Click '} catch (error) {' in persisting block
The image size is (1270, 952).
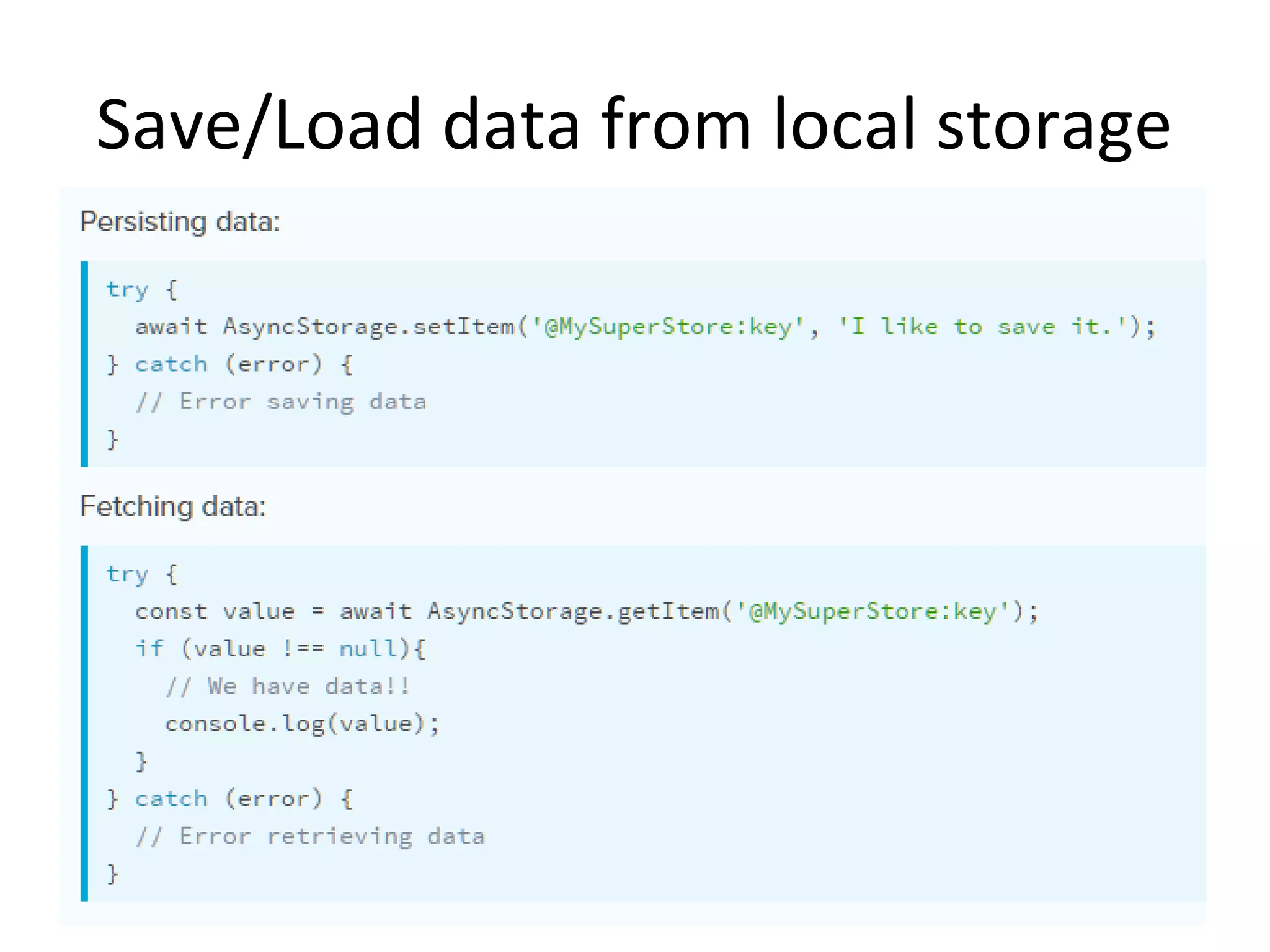pos(231,364)
